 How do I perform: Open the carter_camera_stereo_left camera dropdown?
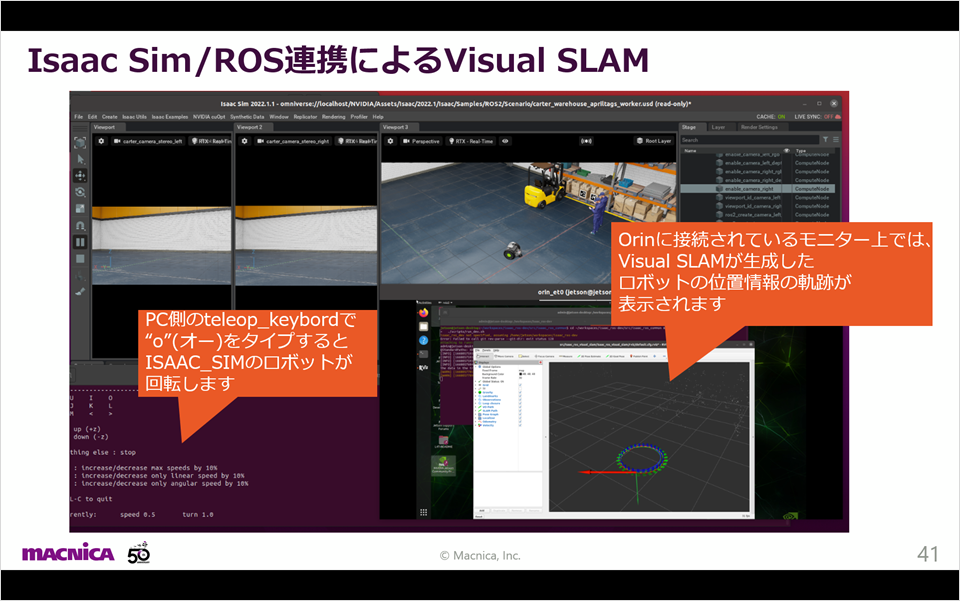[x=148, y=141]
